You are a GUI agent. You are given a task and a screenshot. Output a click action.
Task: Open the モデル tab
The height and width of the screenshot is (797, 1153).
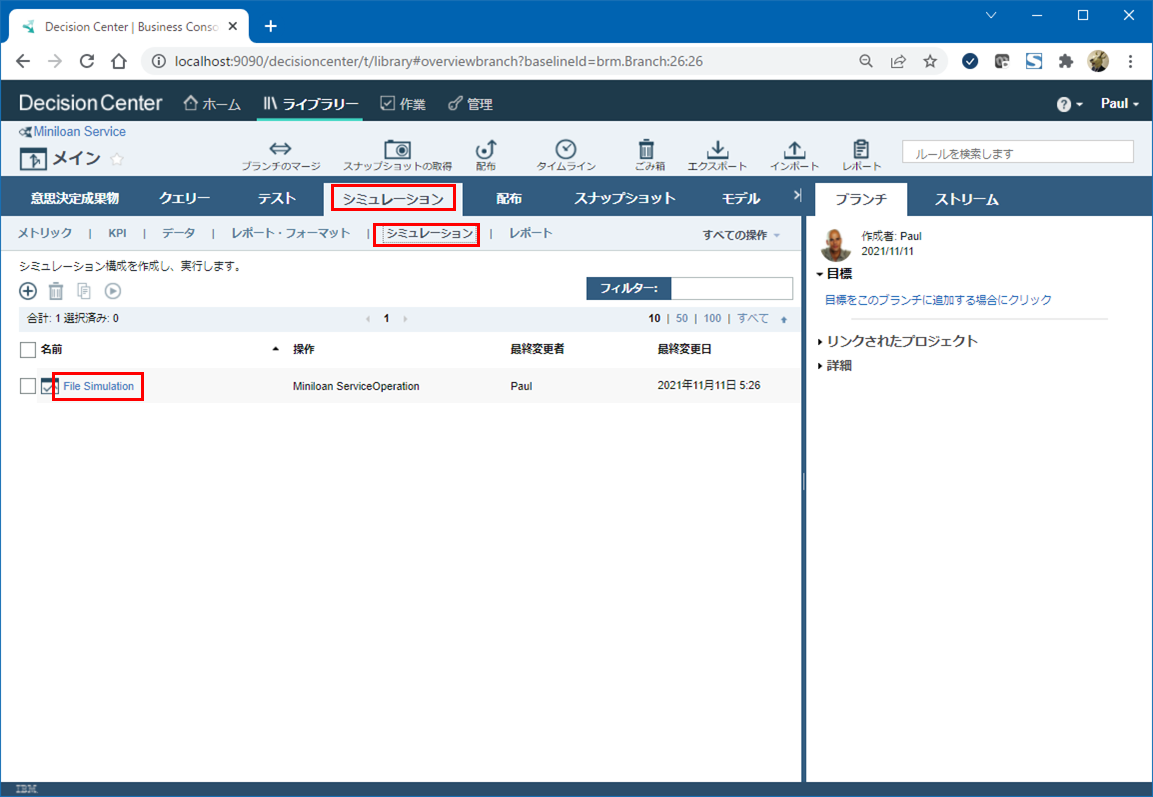(x=741, y=199)
